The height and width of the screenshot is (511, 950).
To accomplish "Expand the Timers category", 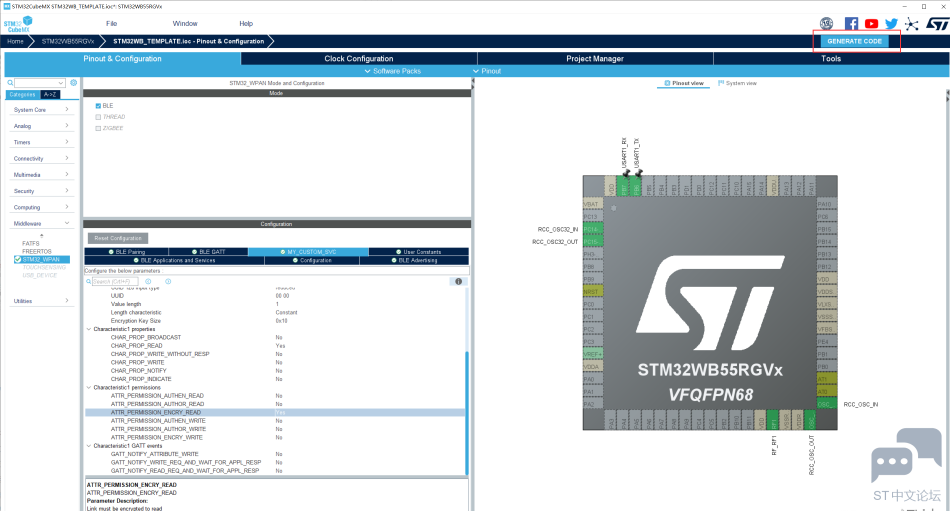I will pos(41,142).
